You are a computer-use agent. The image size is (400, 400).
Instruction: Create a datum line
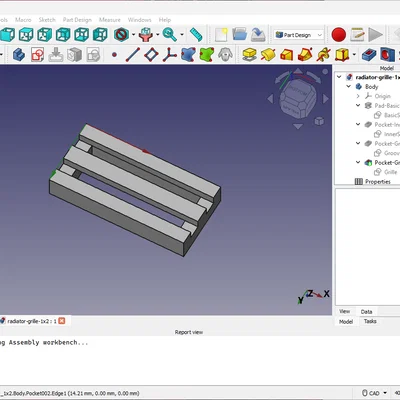click(x=133, y=54)
